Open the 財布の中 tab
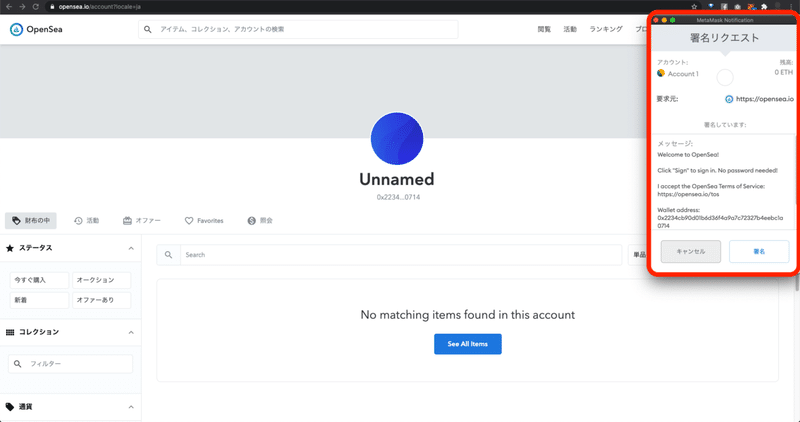The width and height of the screenshot is (800, 422). 31,220
